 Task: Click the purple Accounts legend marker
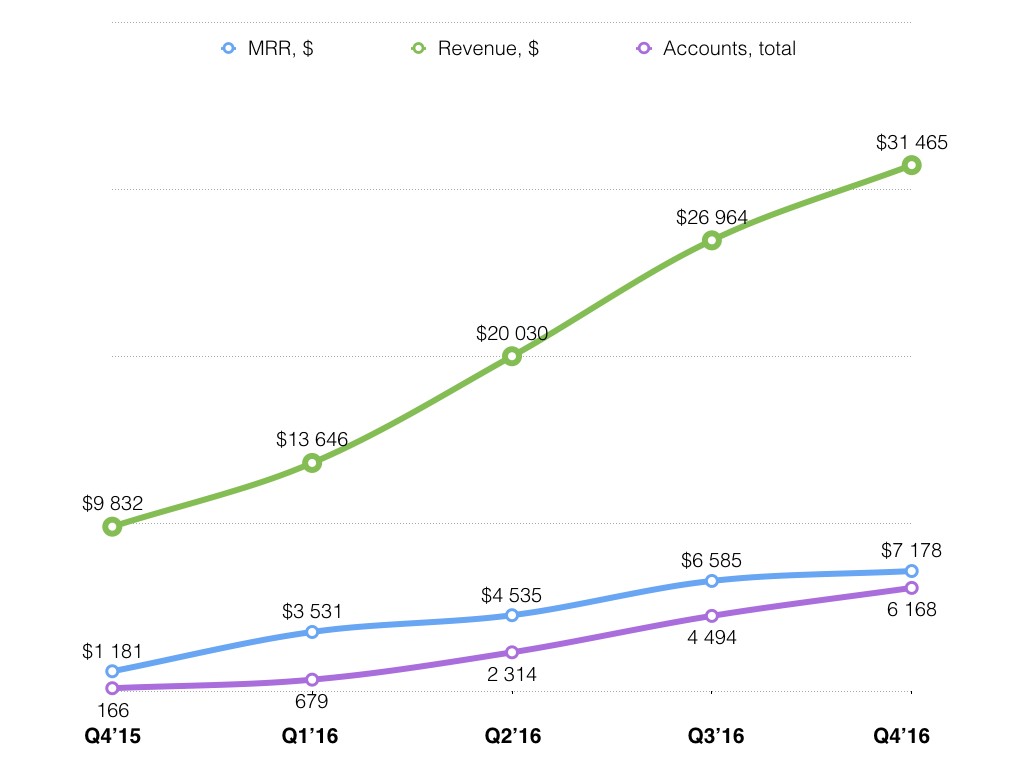[x=643, y=47]
